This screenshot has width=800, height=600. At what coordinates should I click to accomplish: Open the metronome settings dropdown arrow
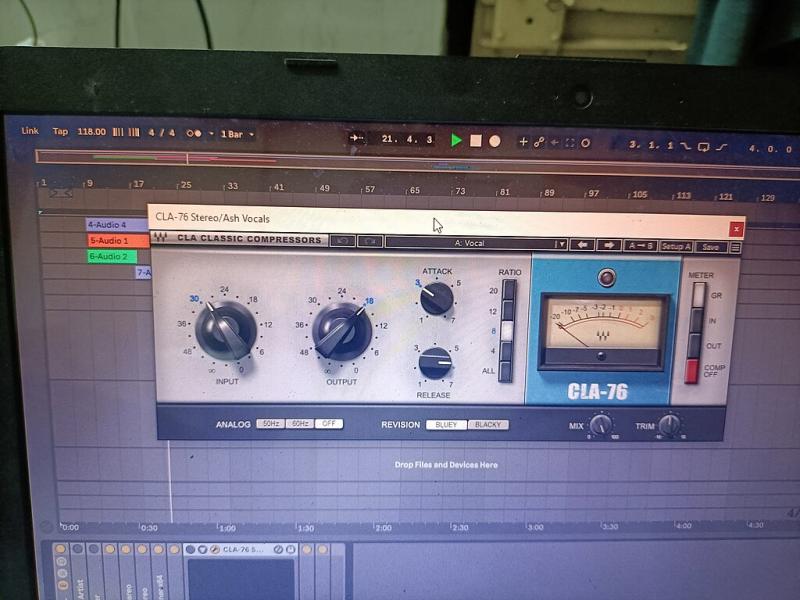point(211,134)
